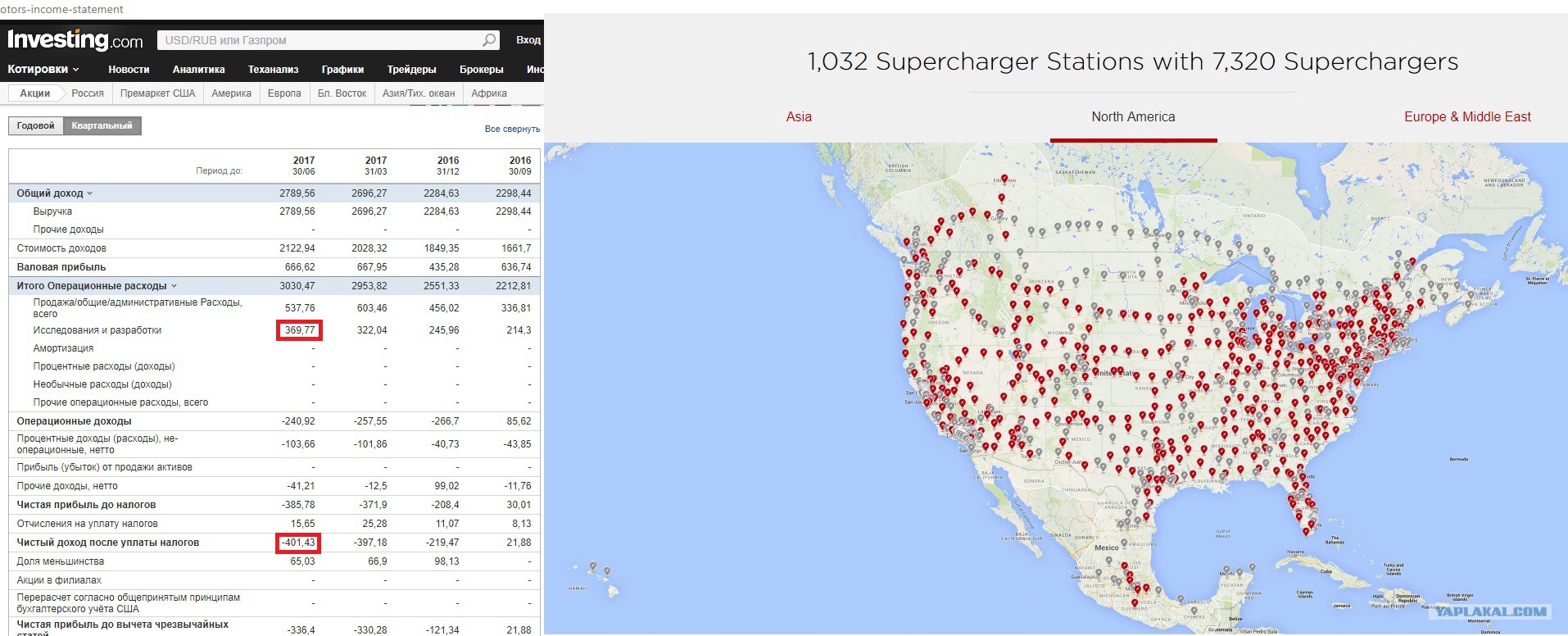
Task: Switch to the Америка tab
Action: point(232,93)
